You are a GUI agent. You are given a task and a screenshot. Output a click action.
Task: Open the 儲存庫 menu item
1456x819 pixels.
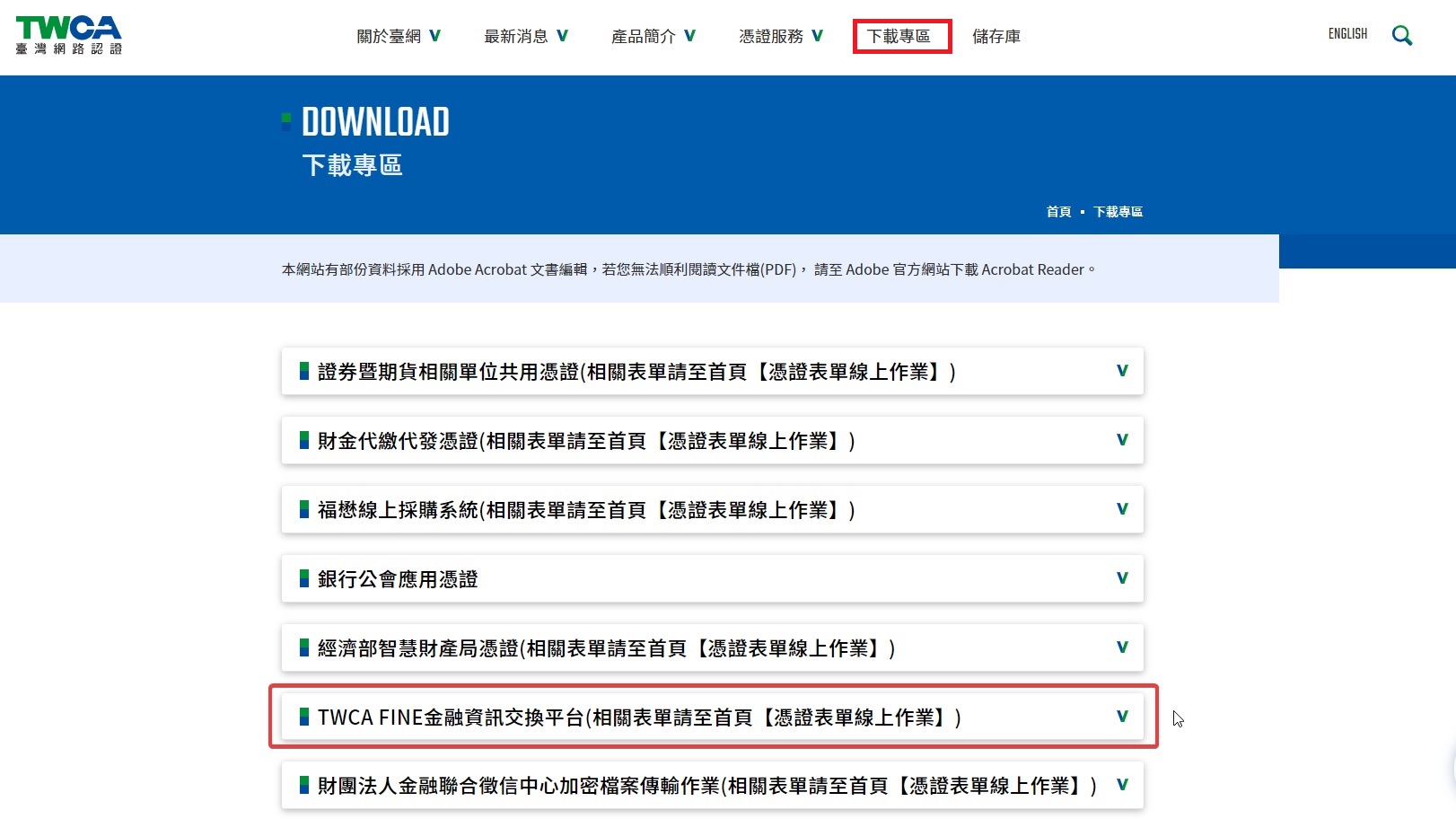(996, 37)
